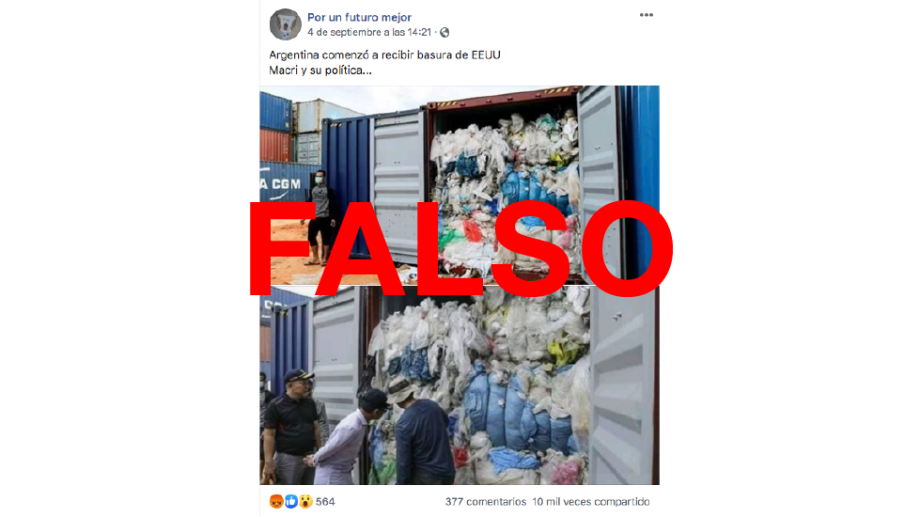The width and height of the screenshot is (920, 517).
Task: Open the 4 de septiembre timestamp link
Action: [x=369, y=32]
